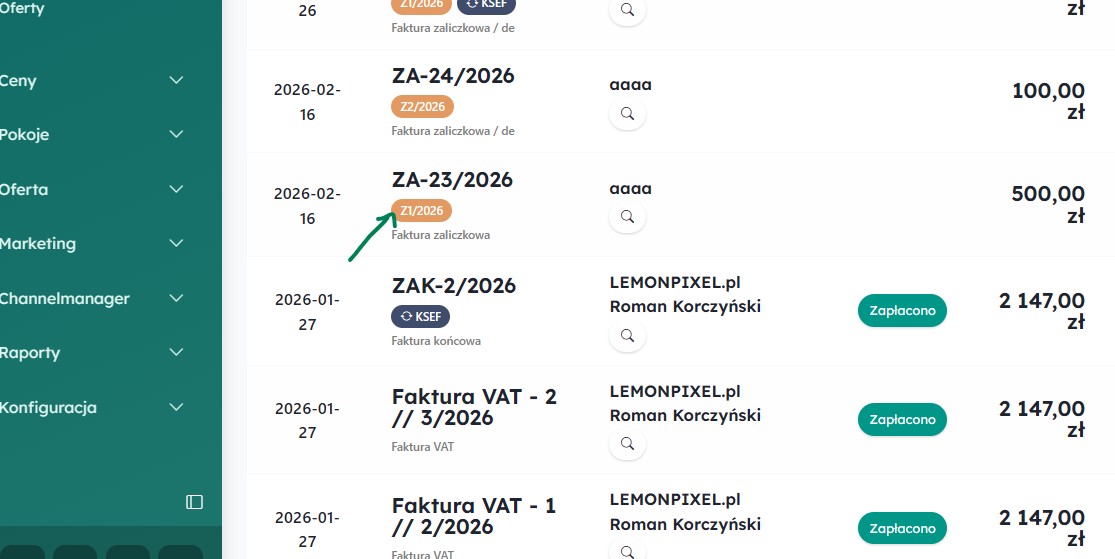This screenshot has width=1115, height=559.
Task: Open the Marketing sidebar menu
Action: 38,244
